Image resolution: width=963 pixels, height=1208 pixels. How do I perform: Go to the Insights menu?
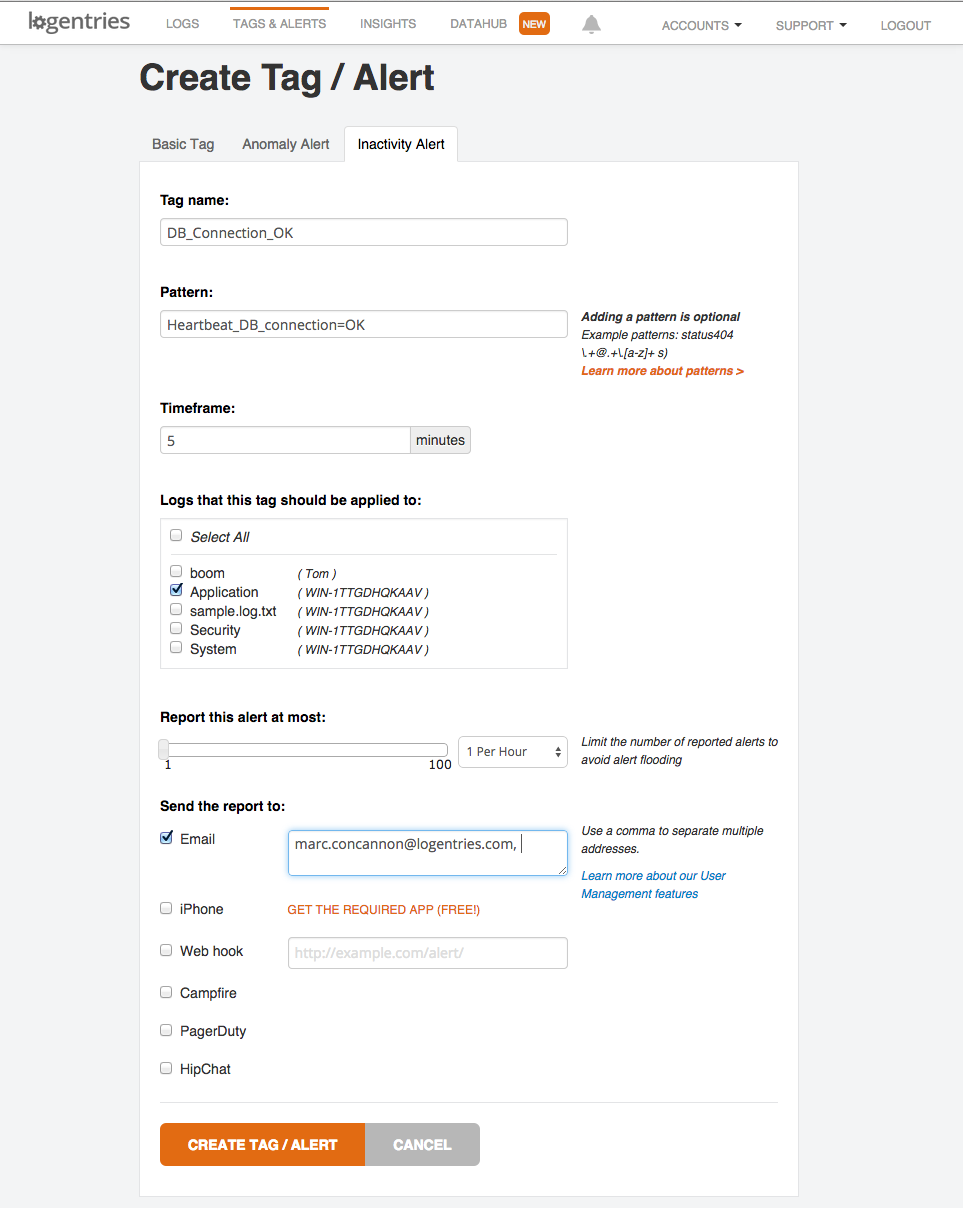click(388, 24)
